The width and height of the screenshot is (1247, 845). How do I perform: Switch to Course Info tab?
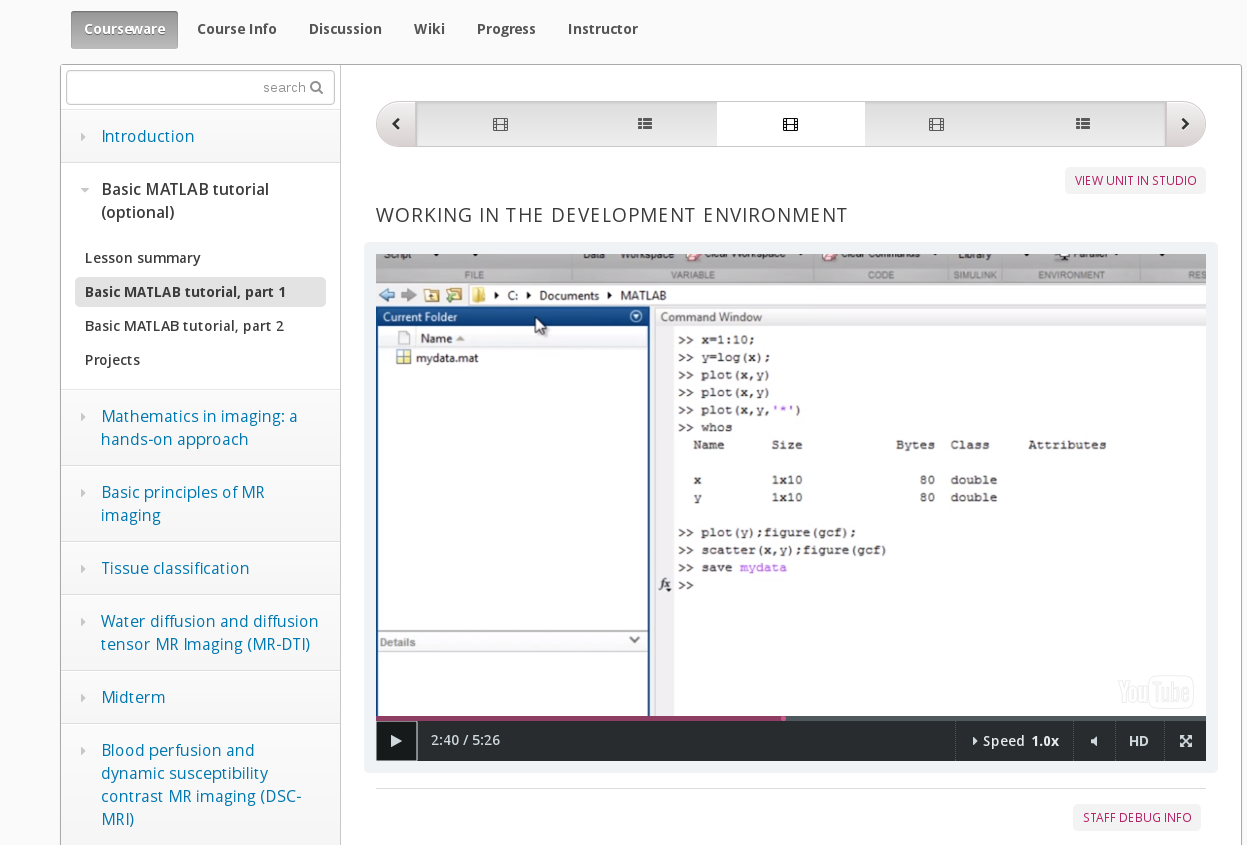click(x=237, y=29)
